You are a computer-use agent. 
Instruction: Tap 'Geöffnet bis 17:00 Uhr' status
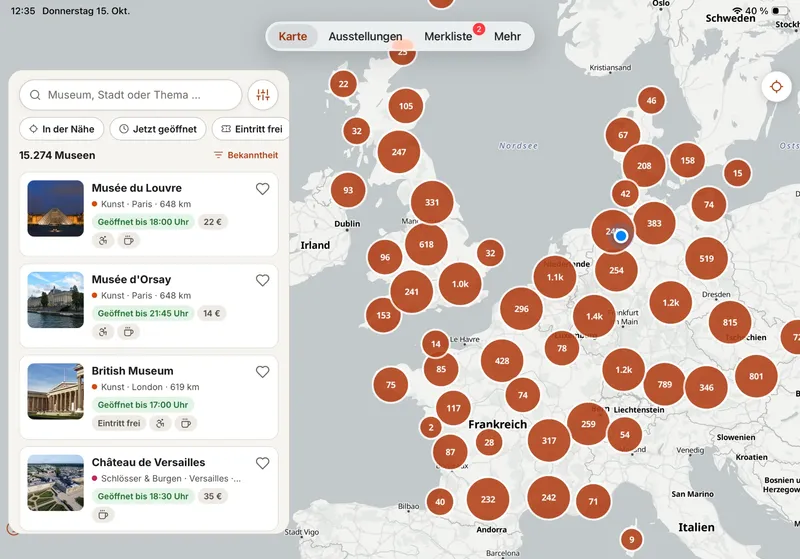(x=143, y=405)
